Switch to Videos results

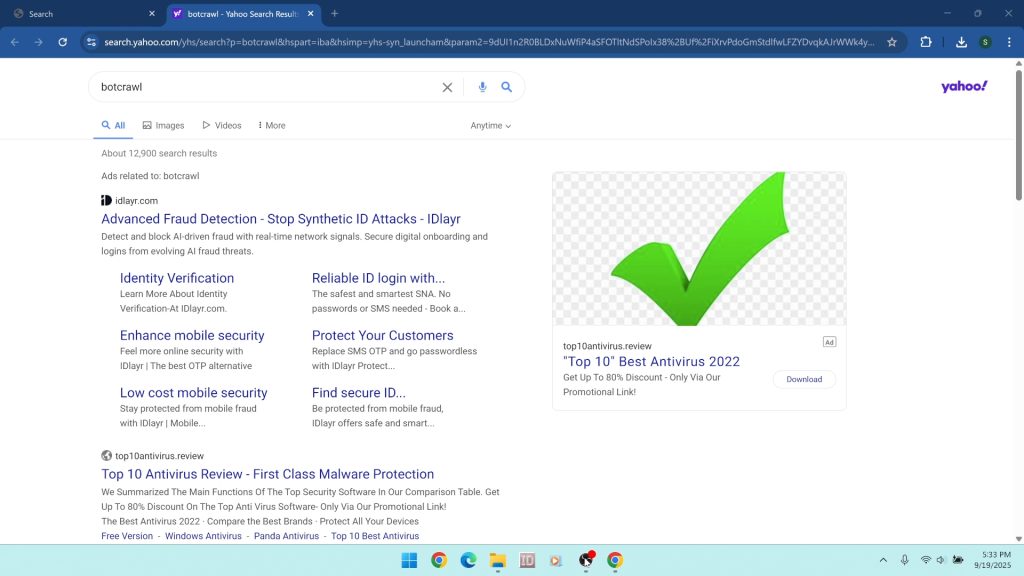click(222, 125)
